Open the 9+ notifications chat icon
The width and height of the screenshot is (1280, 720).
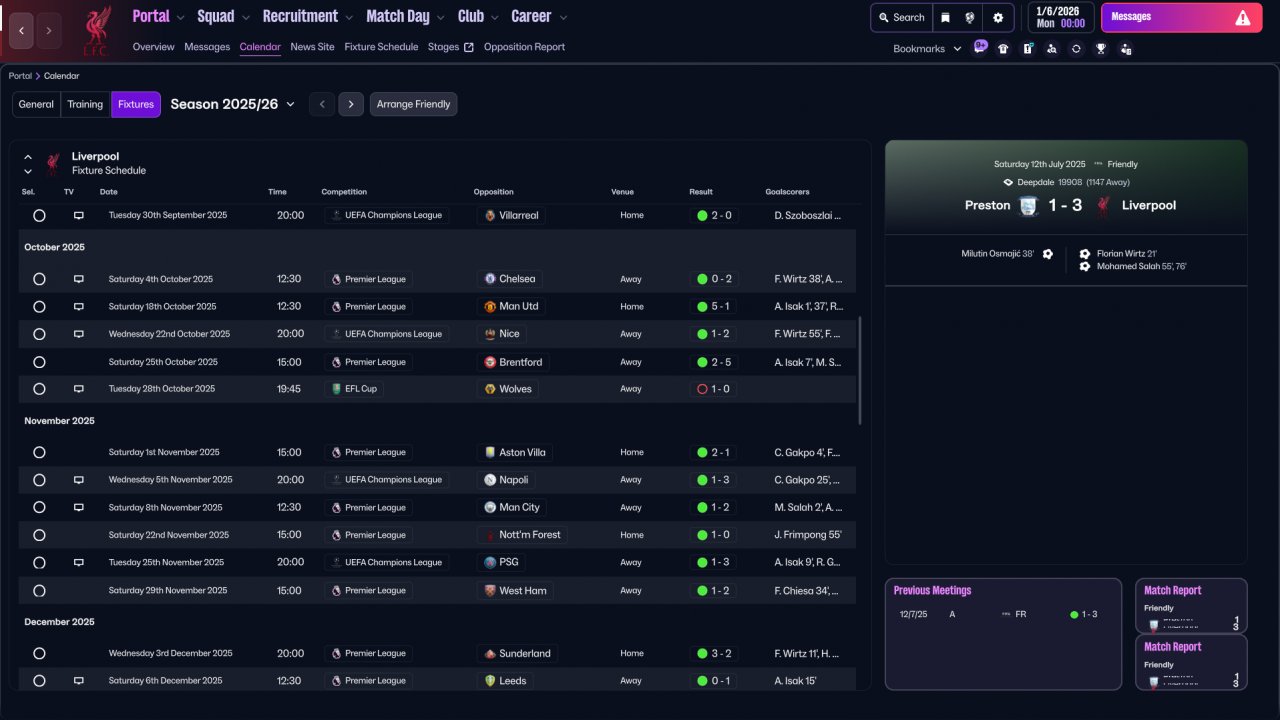pos(980,47)
